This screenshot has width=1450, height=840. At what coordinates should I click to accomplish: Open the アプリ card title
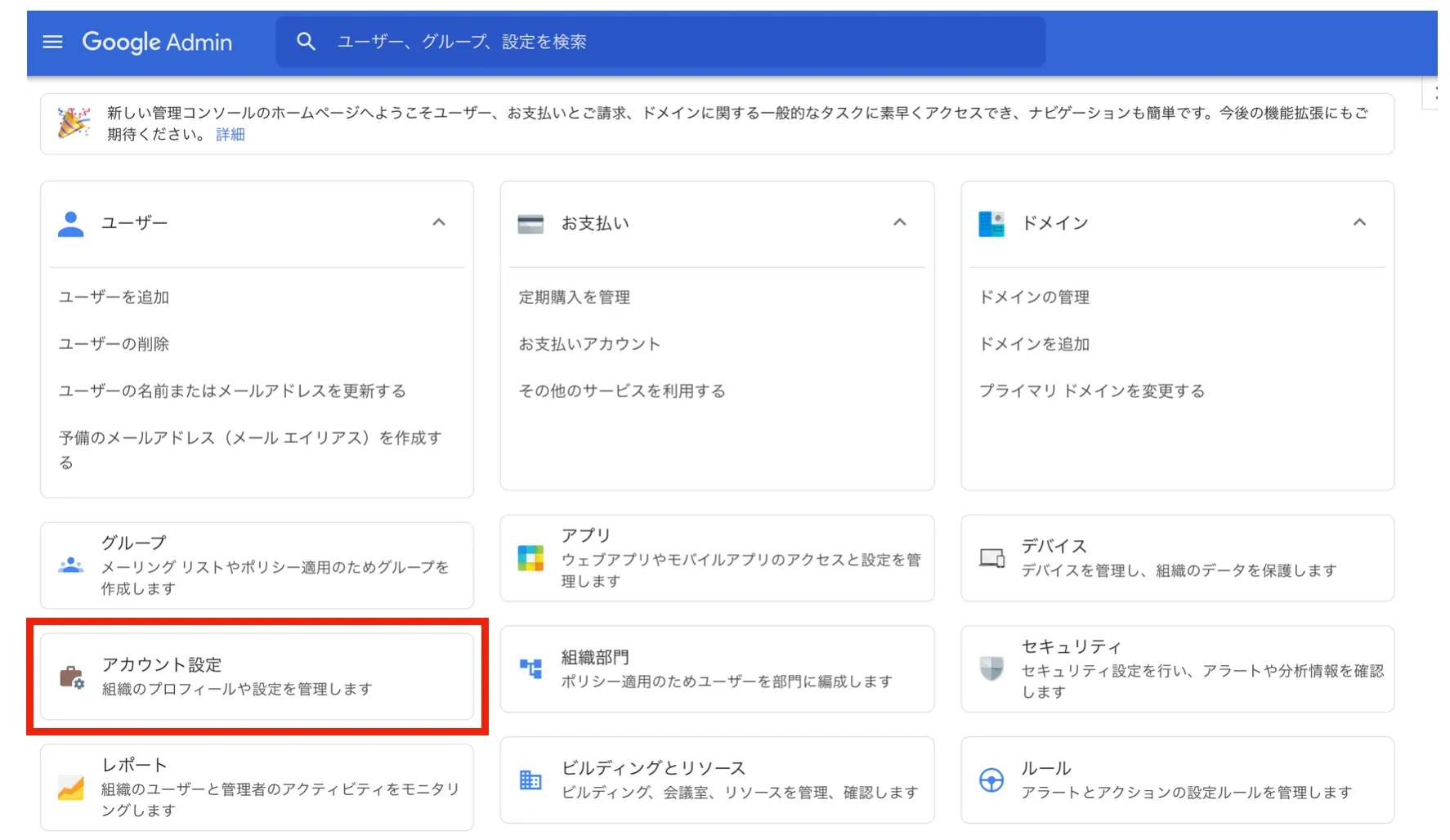586,535
